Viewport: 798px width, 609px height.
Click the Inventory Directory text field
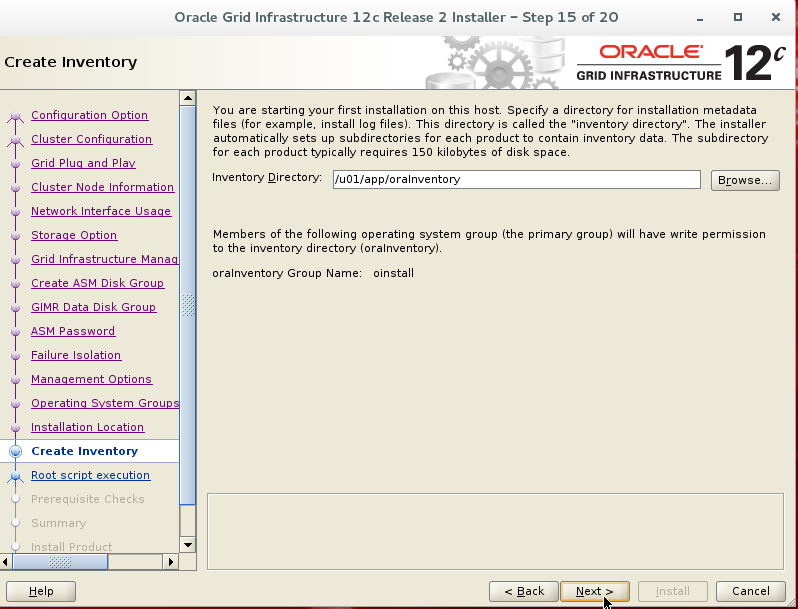pos(517,180)
